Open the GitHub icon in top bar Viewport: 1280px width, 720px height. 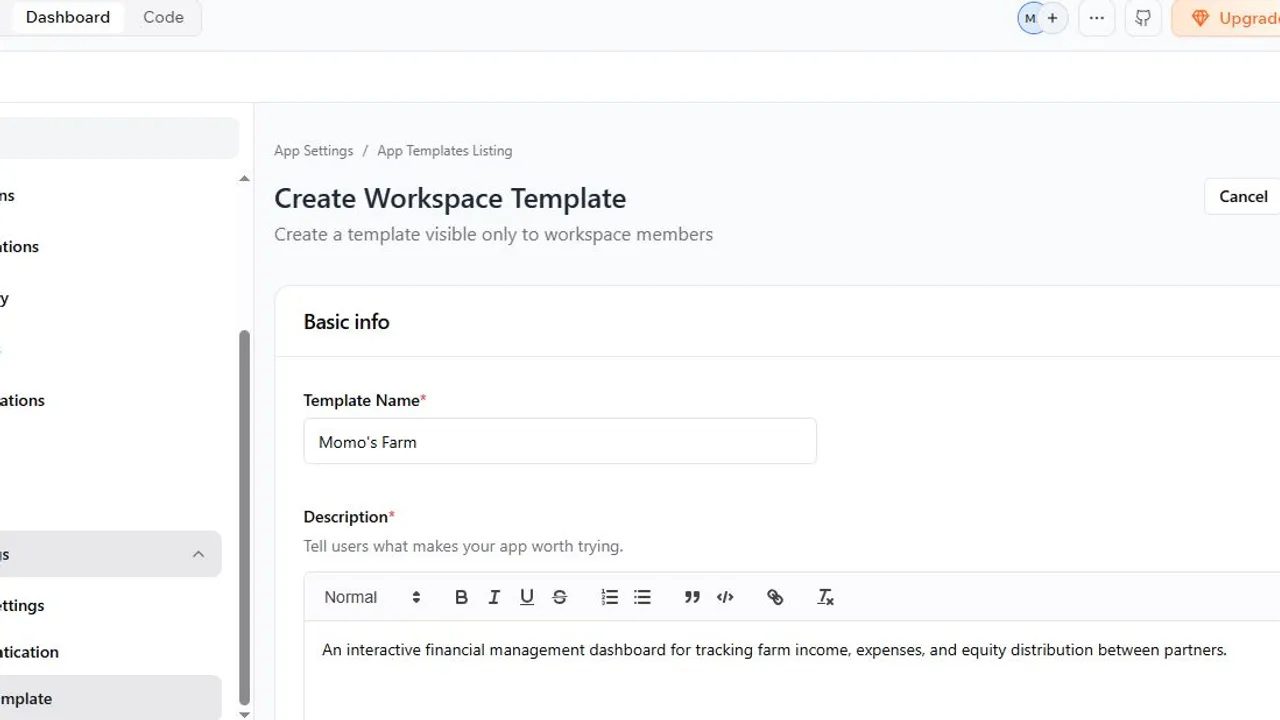(x=1143, y=18)
